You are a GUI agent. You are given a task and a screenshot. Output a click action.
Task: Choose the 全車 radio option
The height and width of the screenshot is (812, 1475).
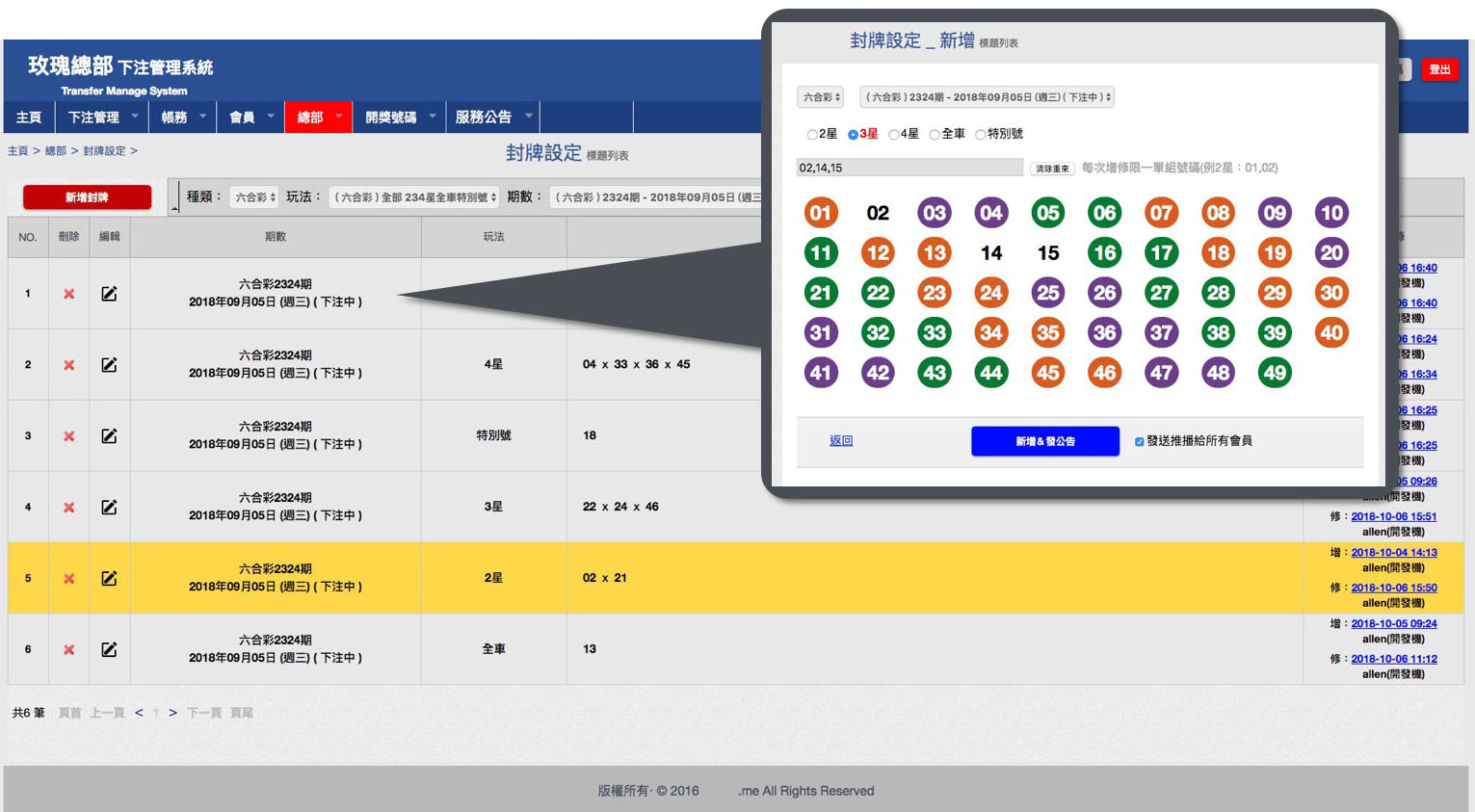coord(935,135)
